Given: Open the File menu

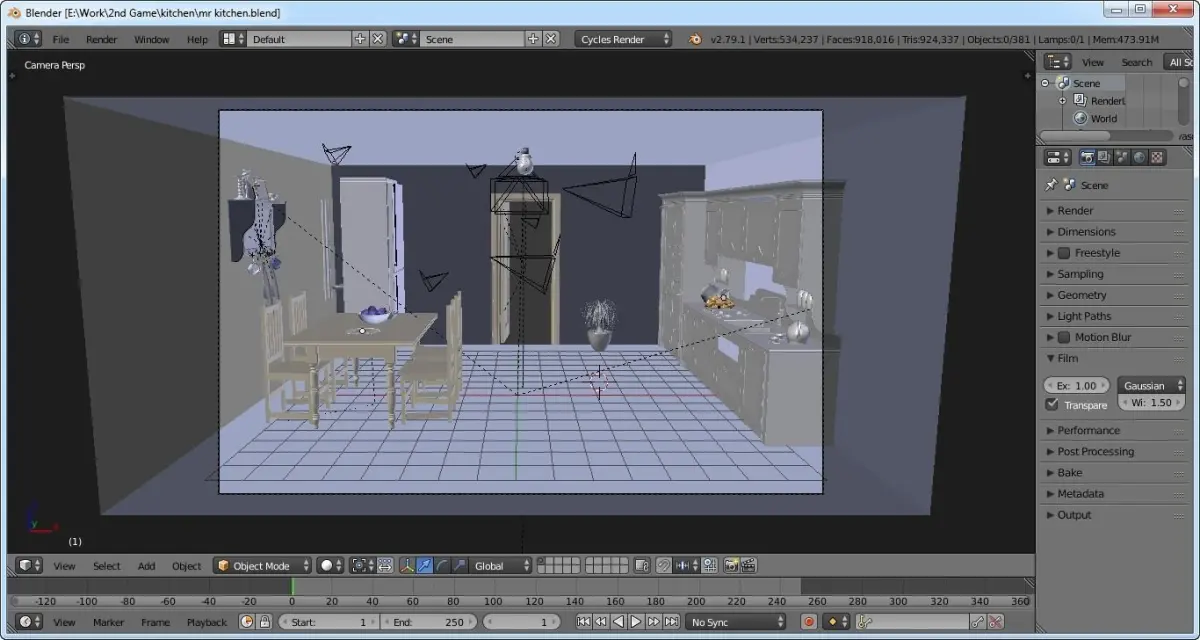Looking at the screenshot, I should 61,39.
